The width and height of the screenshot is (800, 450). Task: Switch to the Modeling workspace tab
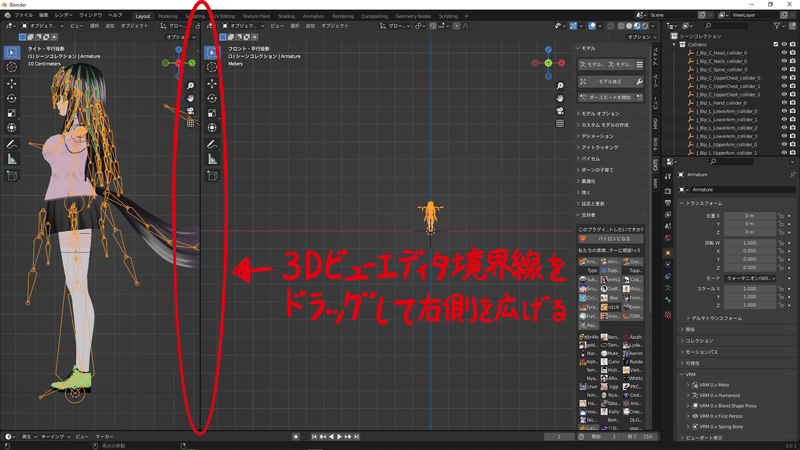[168, 16]
